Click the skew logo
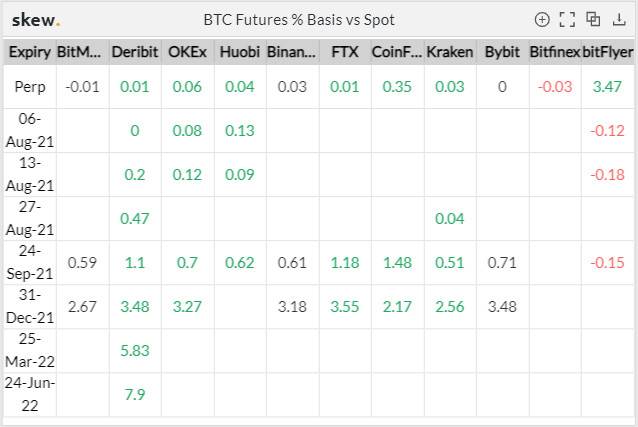Image resolution: width=638 pixels, height=427 pixels. point(36,20)
